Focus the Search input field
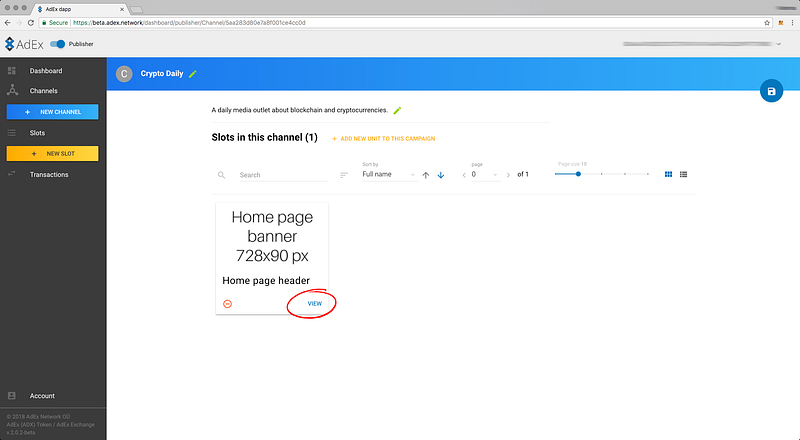 [283, 175]
